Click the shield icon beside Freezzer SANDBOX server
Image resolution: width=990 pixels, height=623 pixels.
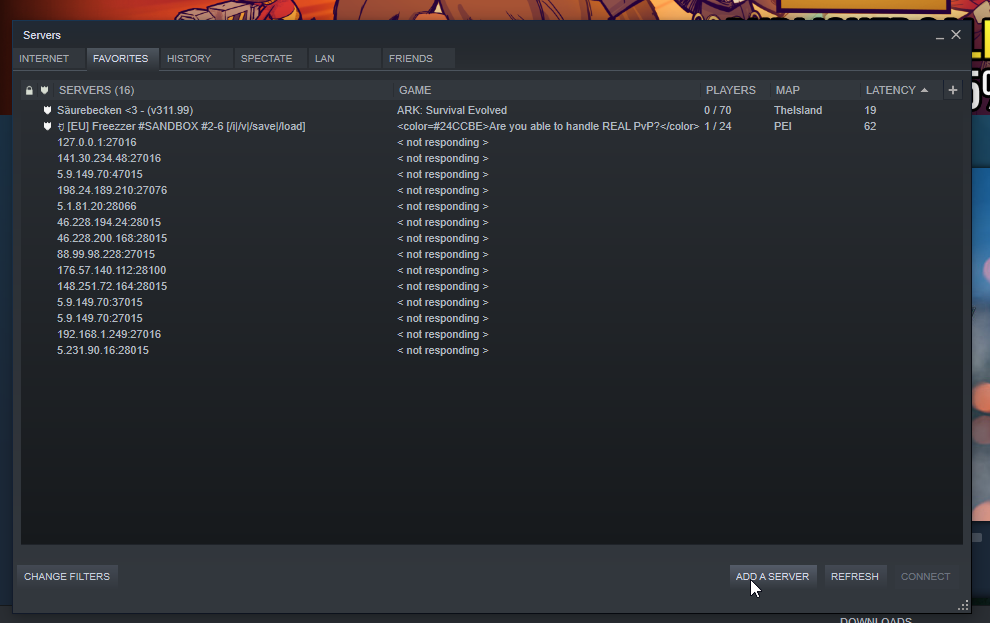[47, 126]
